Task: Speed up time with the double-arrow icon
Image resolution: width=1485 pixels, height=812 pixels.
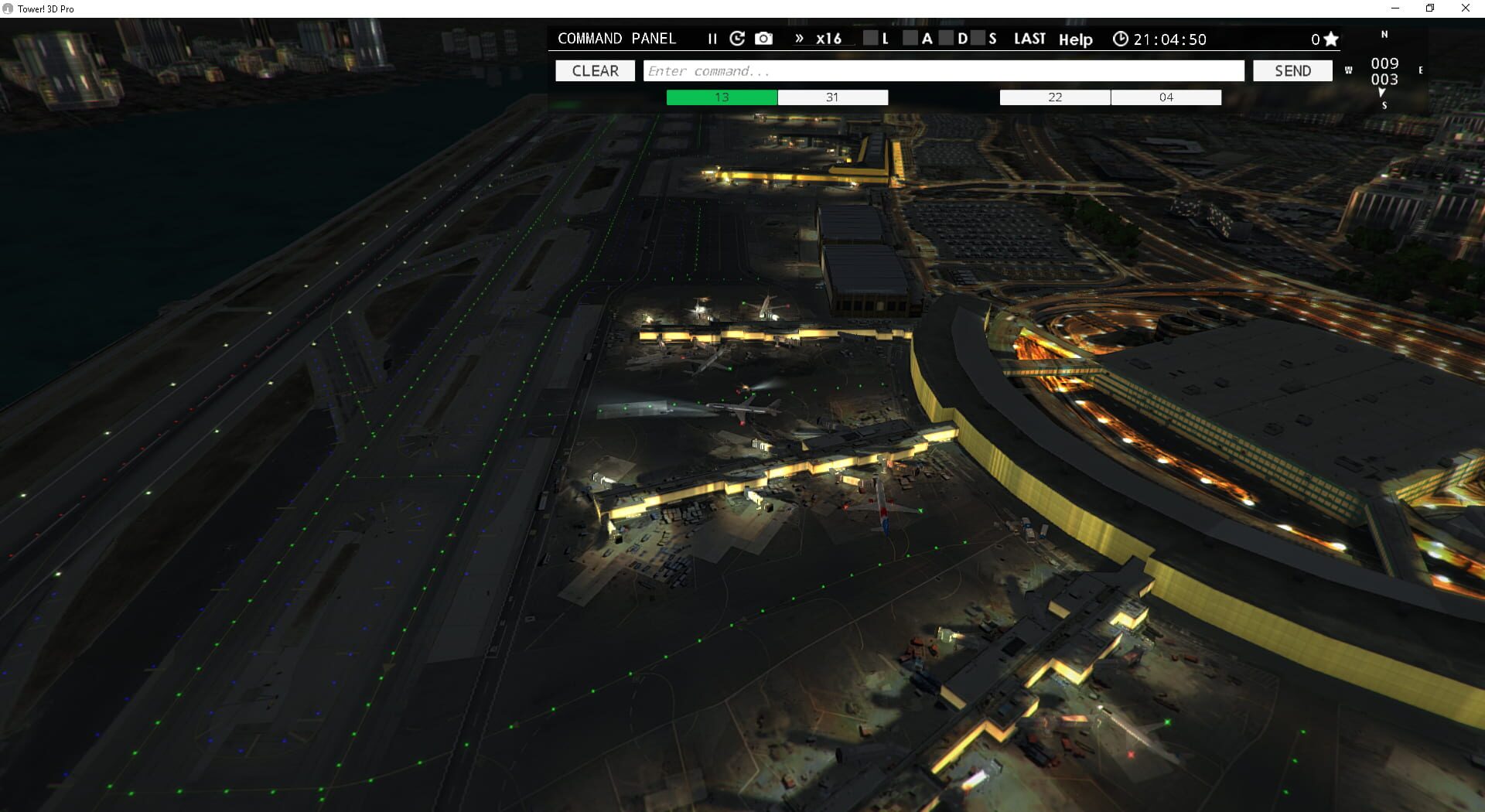Action: pos(798,38)
